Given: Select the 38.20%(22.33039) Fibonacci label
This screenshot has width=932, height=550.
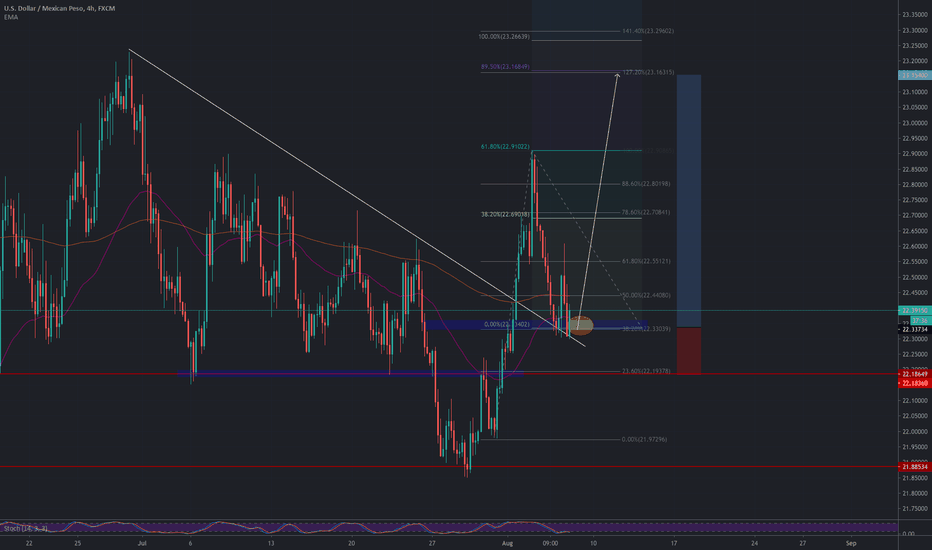Looking at the screenshot, I should click(x=646, y=329).
